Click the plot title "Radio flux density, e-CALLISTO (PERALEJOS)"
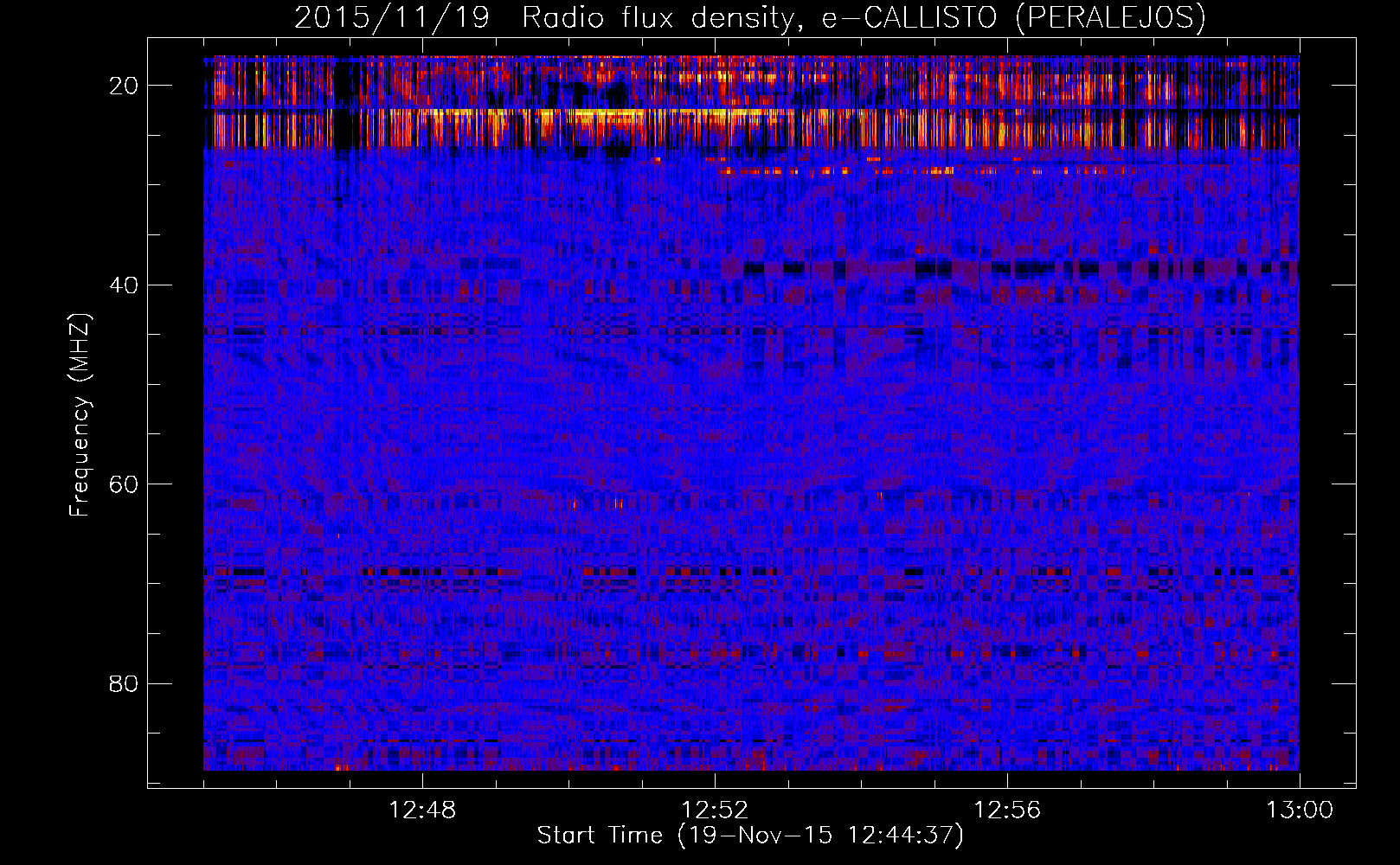The height and width of the screenshot is (865, 1400). tap(864, 18)
